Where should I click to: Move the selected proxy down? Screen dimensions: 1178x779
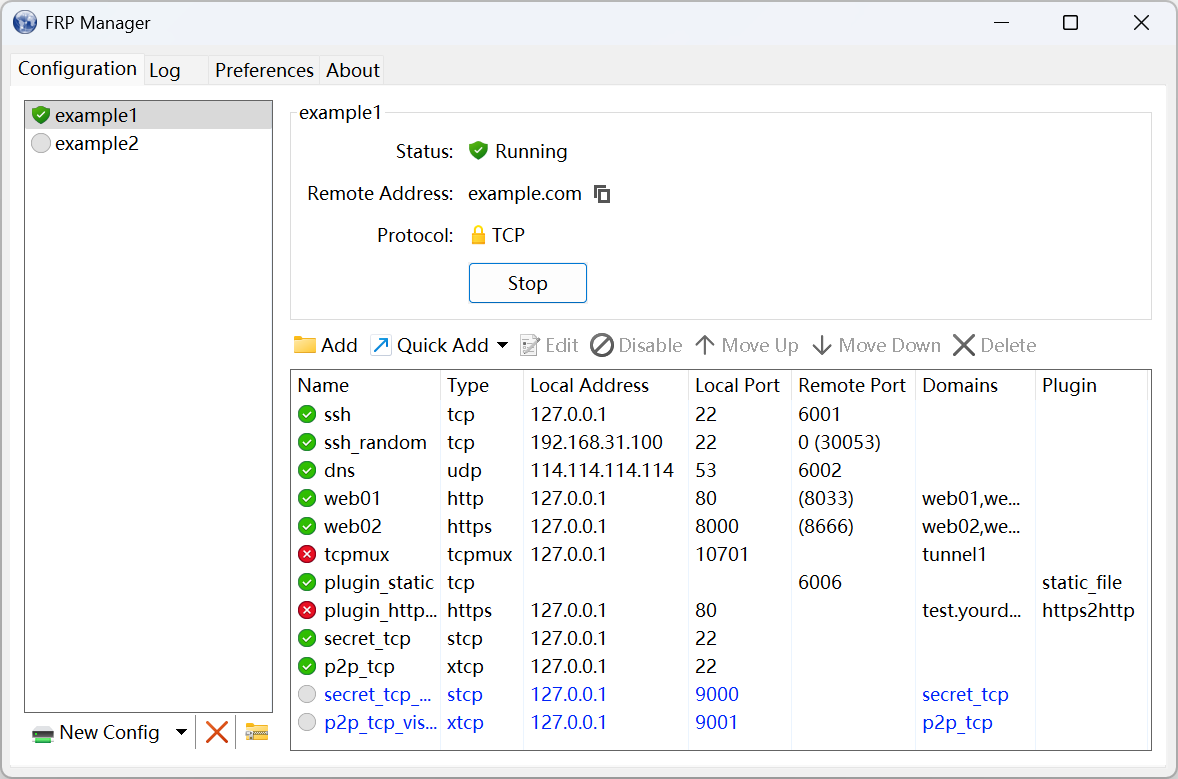pos(822,345)
